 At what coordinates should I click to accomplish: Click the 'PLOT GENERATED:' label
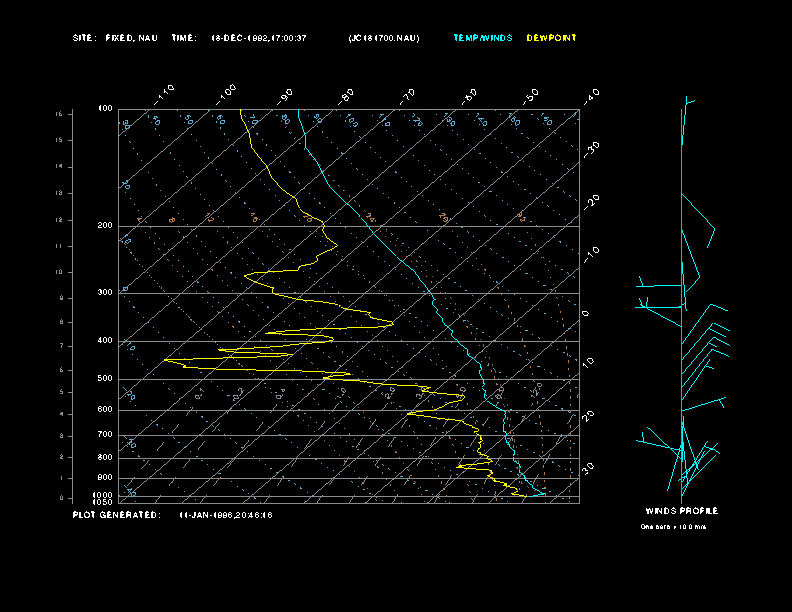tap(117, 515)
